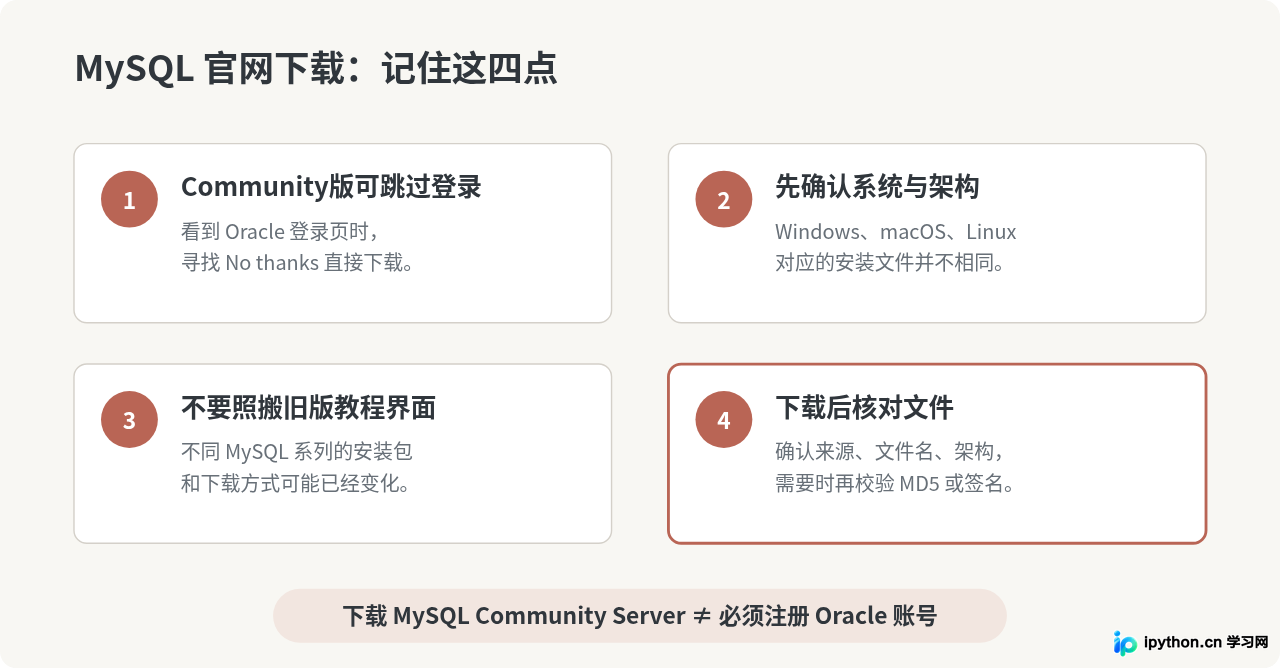The width and height of the screenshot is (1280, 669).
Task: Select the heading "Community版可跳过登录"
Action: (331, 187)
